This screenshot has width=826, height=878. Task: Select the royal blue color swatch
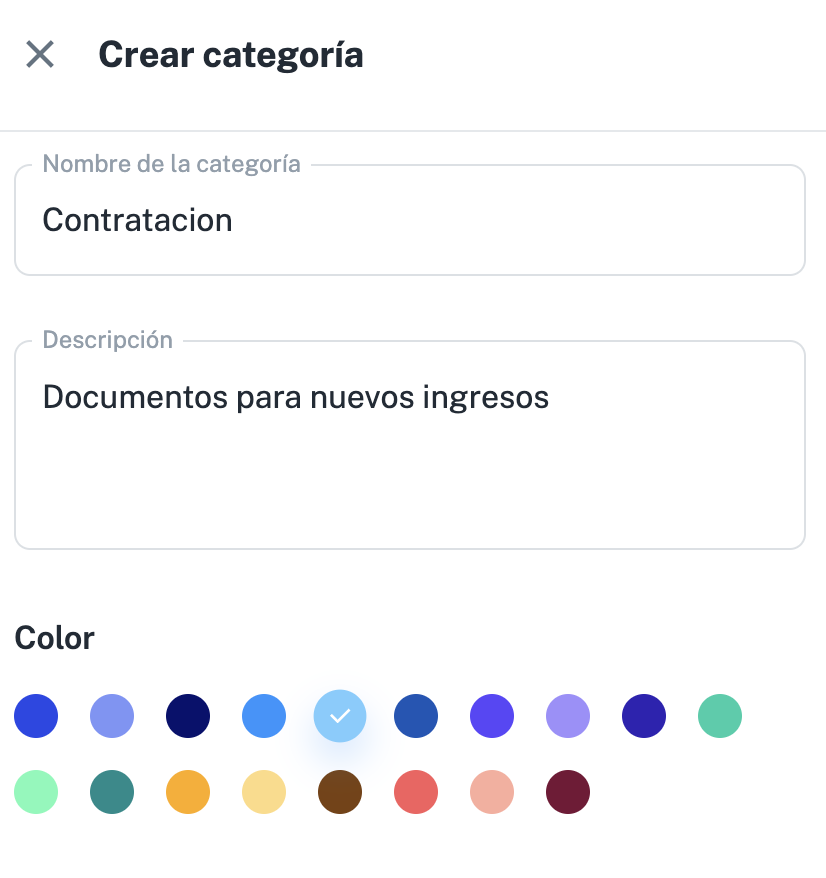coord(36,716)
